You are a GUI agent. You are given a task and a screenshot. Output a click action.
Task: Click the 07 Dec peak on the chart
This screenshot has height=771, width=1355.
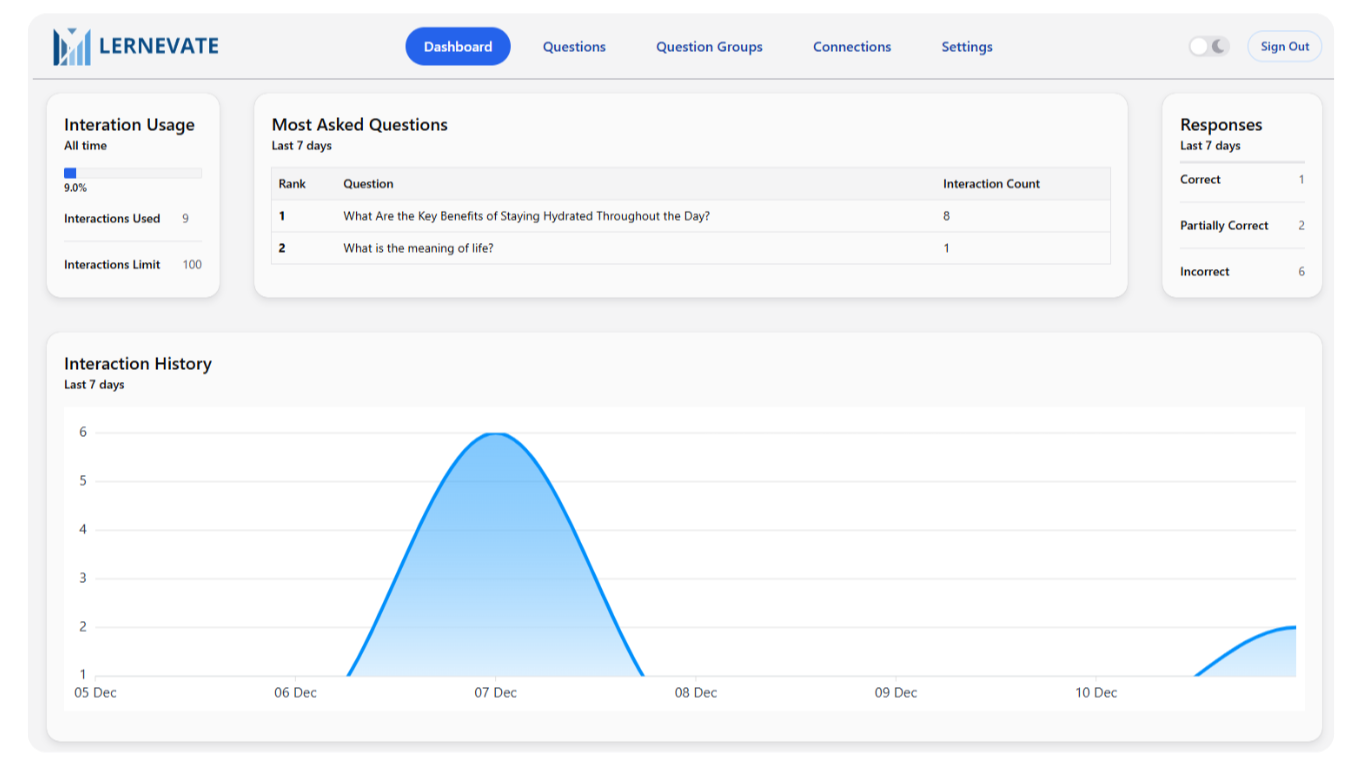point(496,433)
